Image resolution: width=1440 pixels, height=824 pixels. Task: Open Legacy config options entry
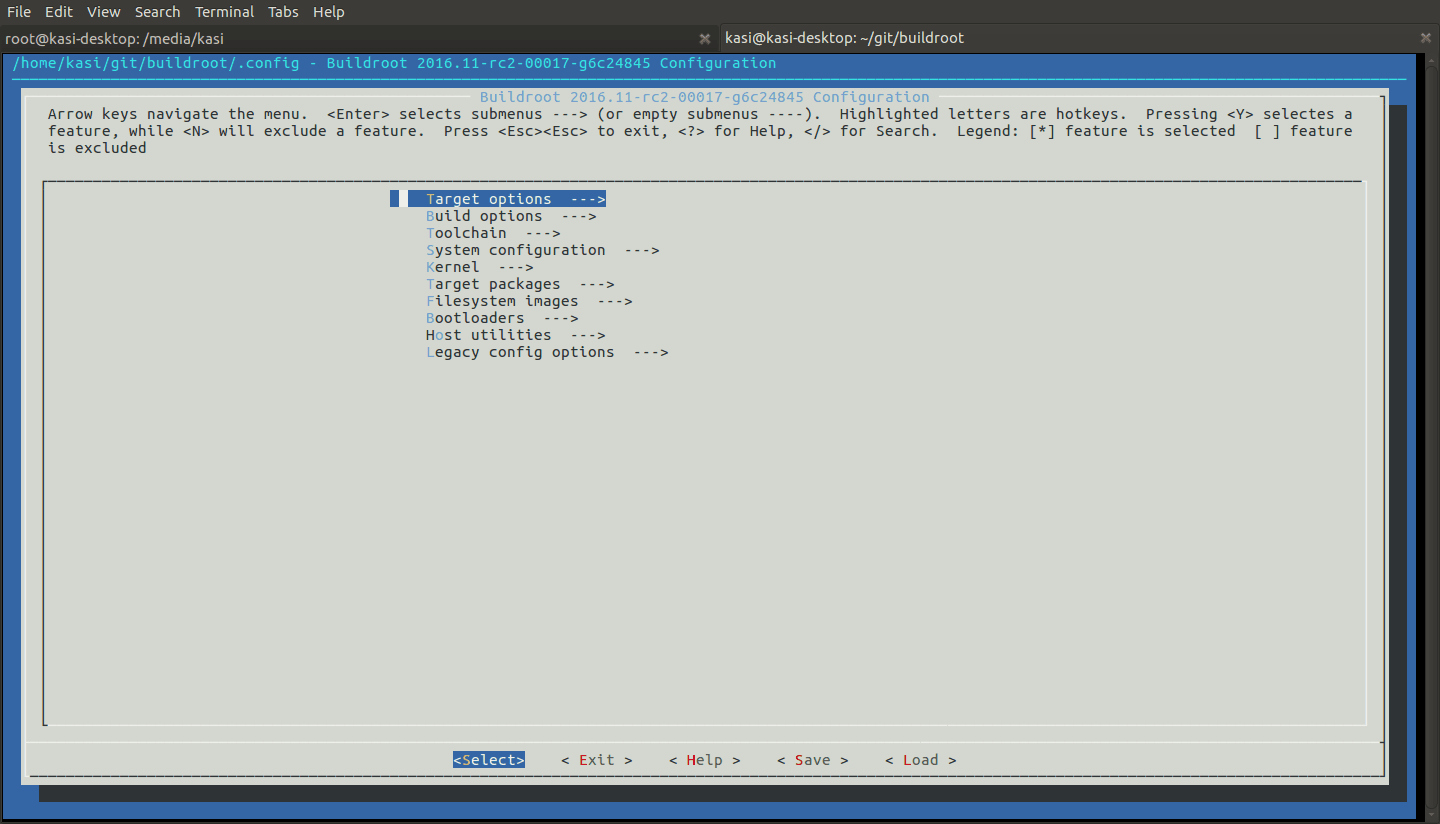[546, 352]
